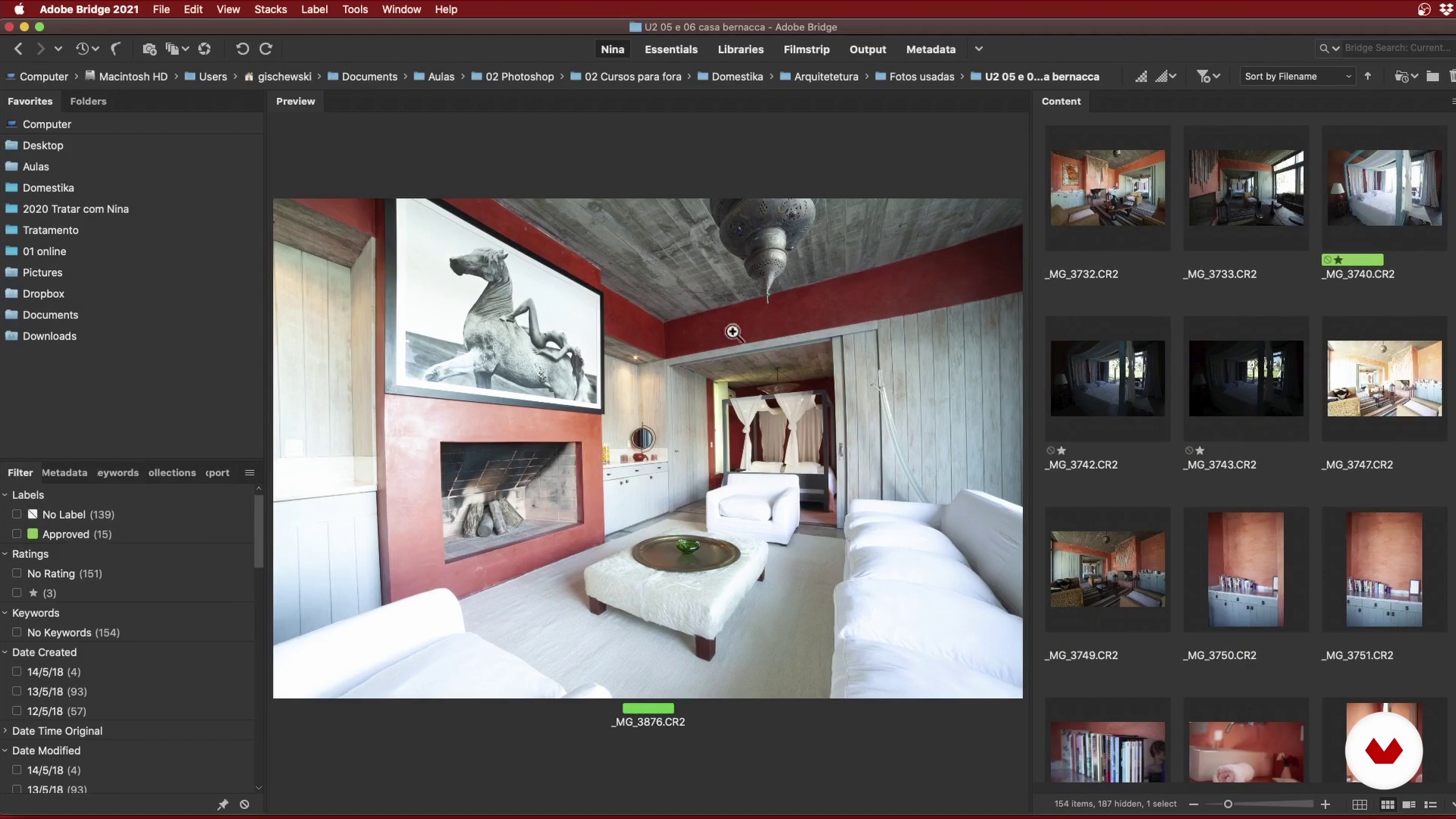Click the Bridge Search input field
The width and height of the screenshot is (1456, 819).
(x=1398, y=48)
